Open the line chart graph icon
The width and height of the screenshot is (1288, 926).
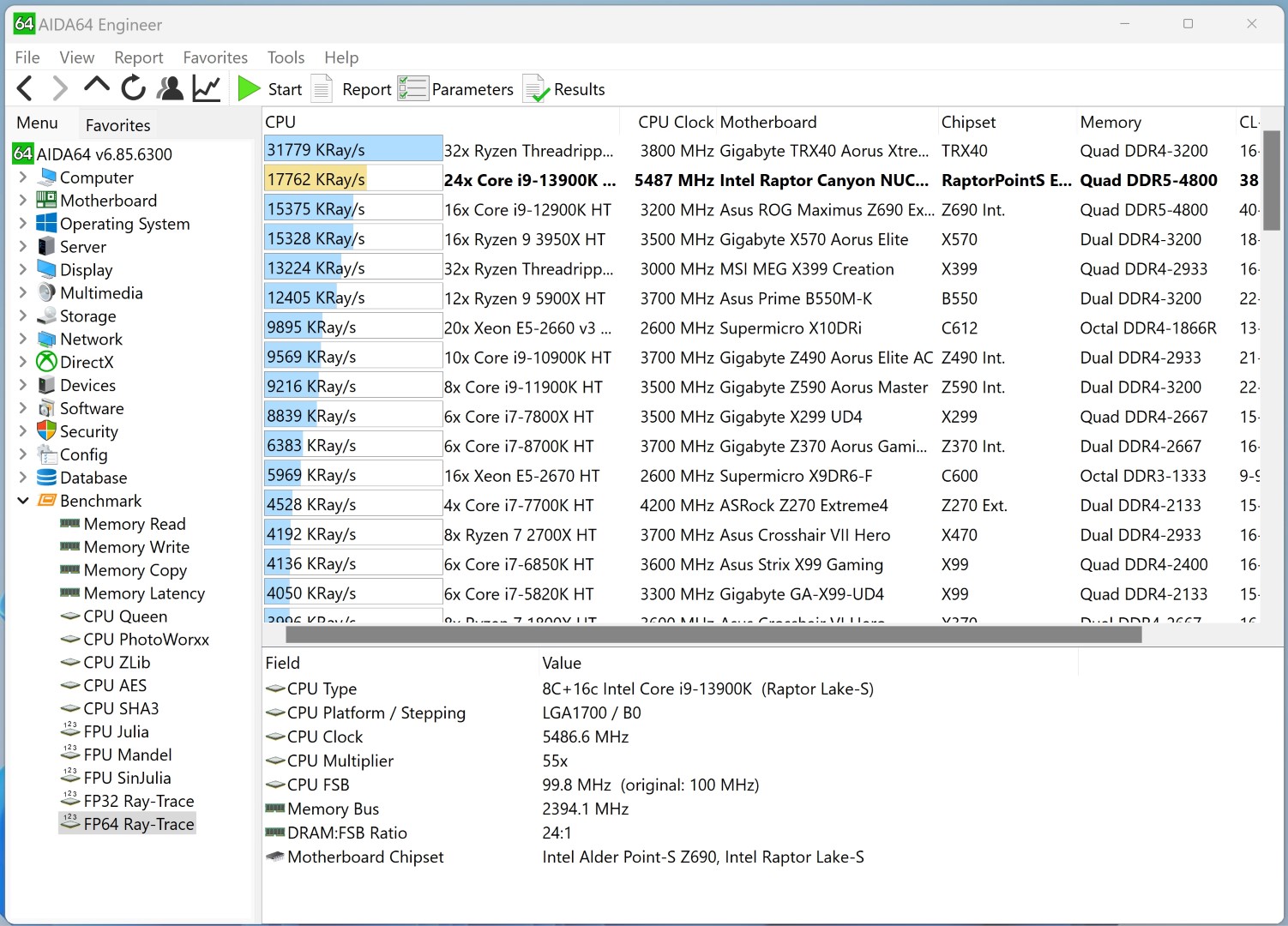click(207, 88)
